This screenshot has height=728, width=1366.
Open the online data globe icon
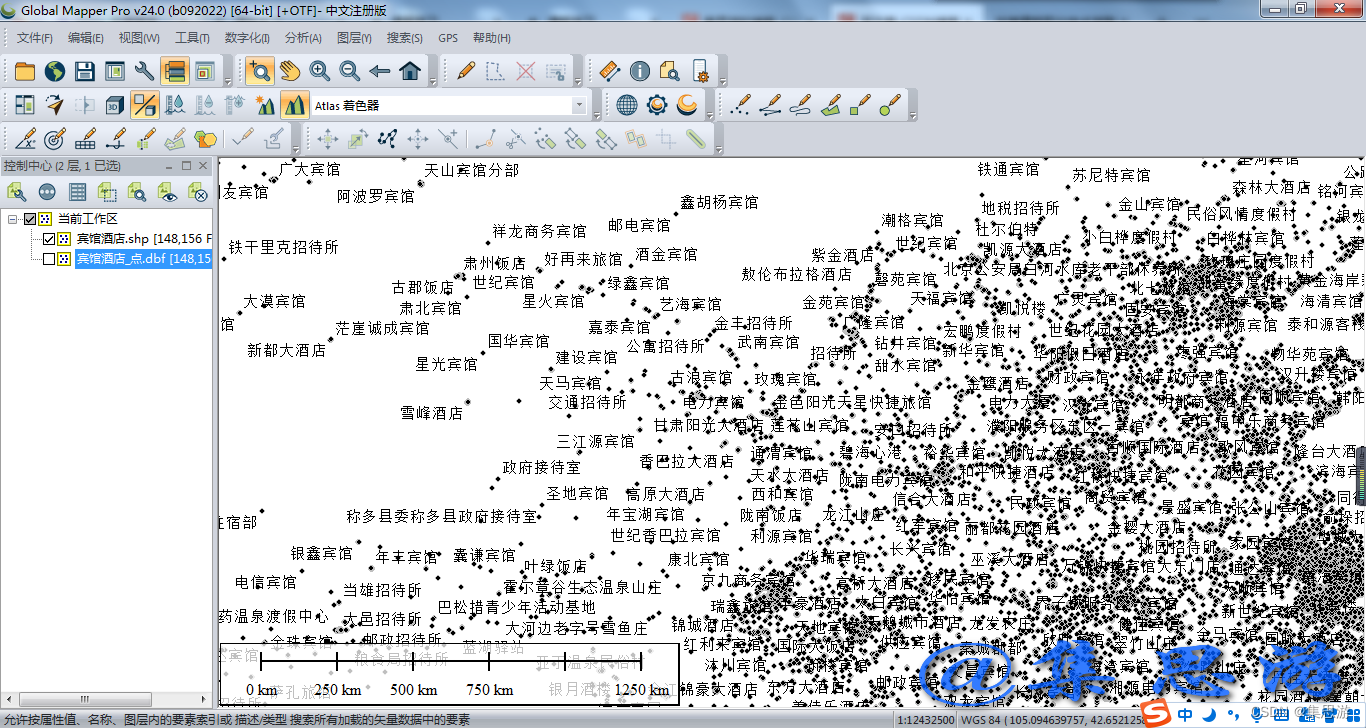pyautogui.click(x=55, y=71)
